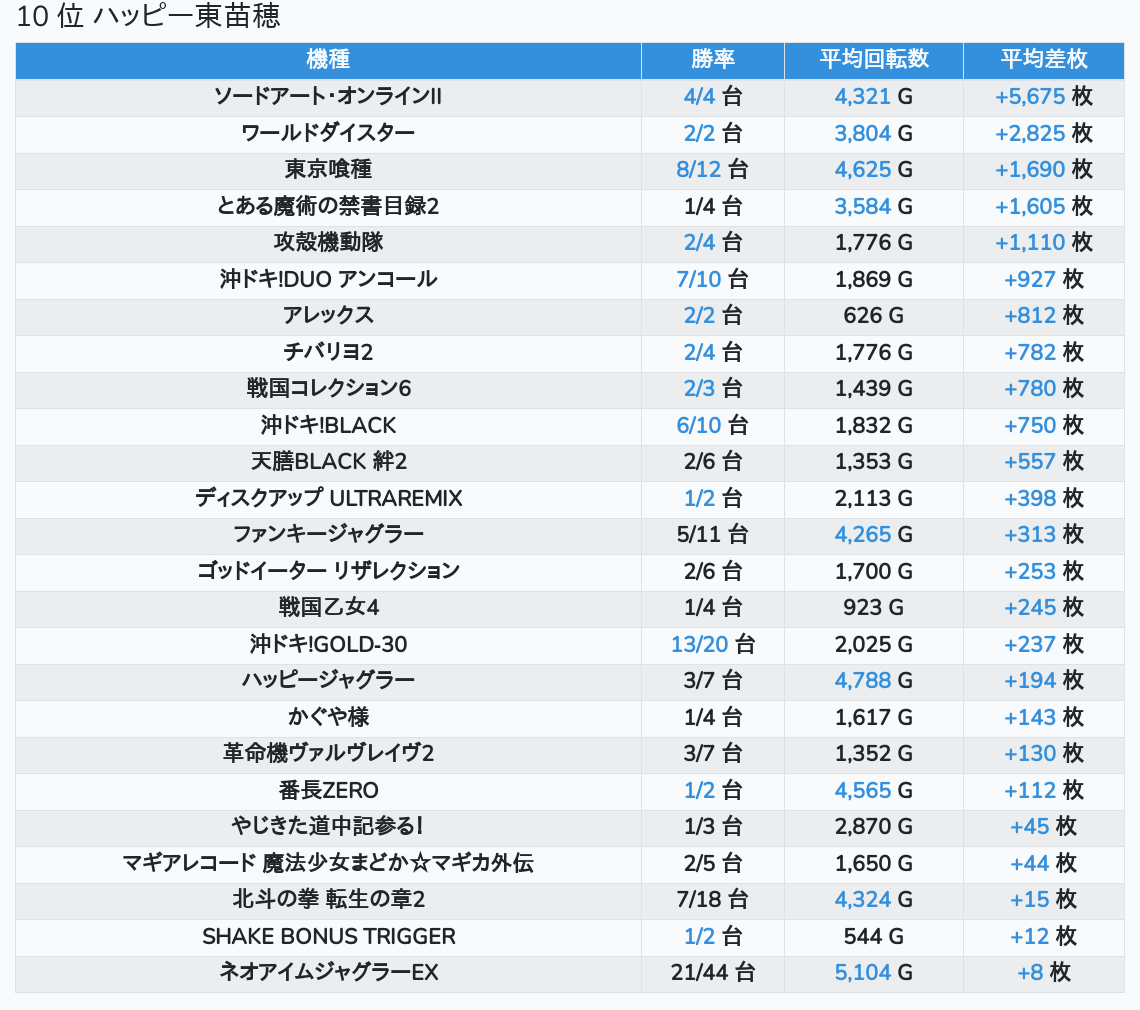
Task: Select the 1,869 G cell
Action: tap(874, 279)
